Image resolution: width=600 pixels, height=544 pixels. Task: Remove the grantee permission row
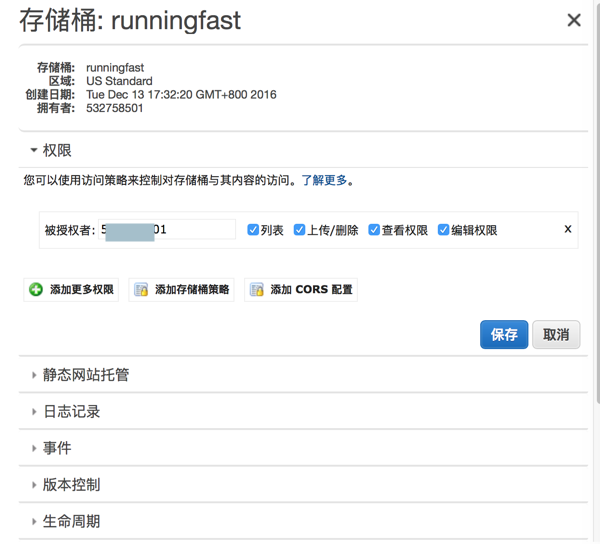(568, 229)
